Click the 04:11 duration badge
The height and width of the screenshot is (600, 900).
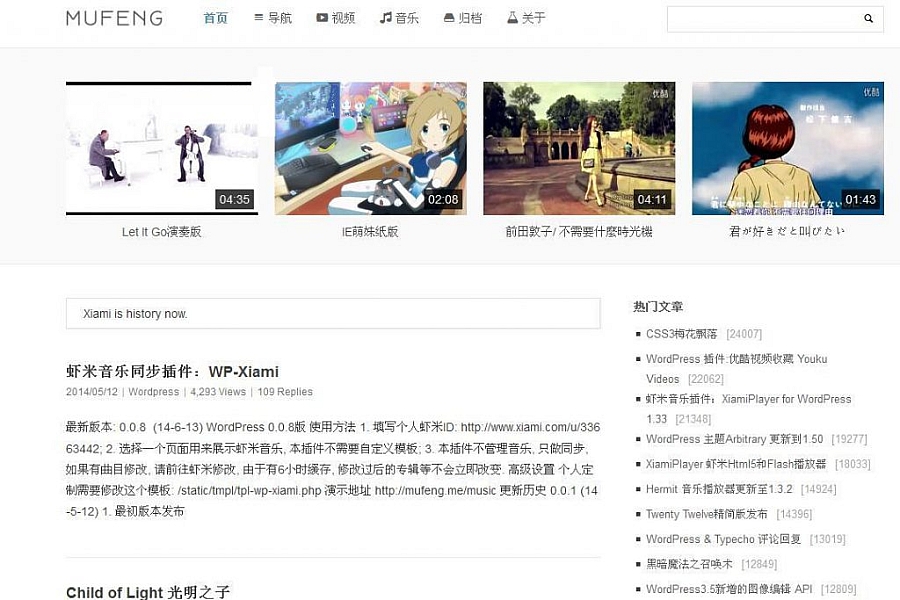click(x=652, y=199)
